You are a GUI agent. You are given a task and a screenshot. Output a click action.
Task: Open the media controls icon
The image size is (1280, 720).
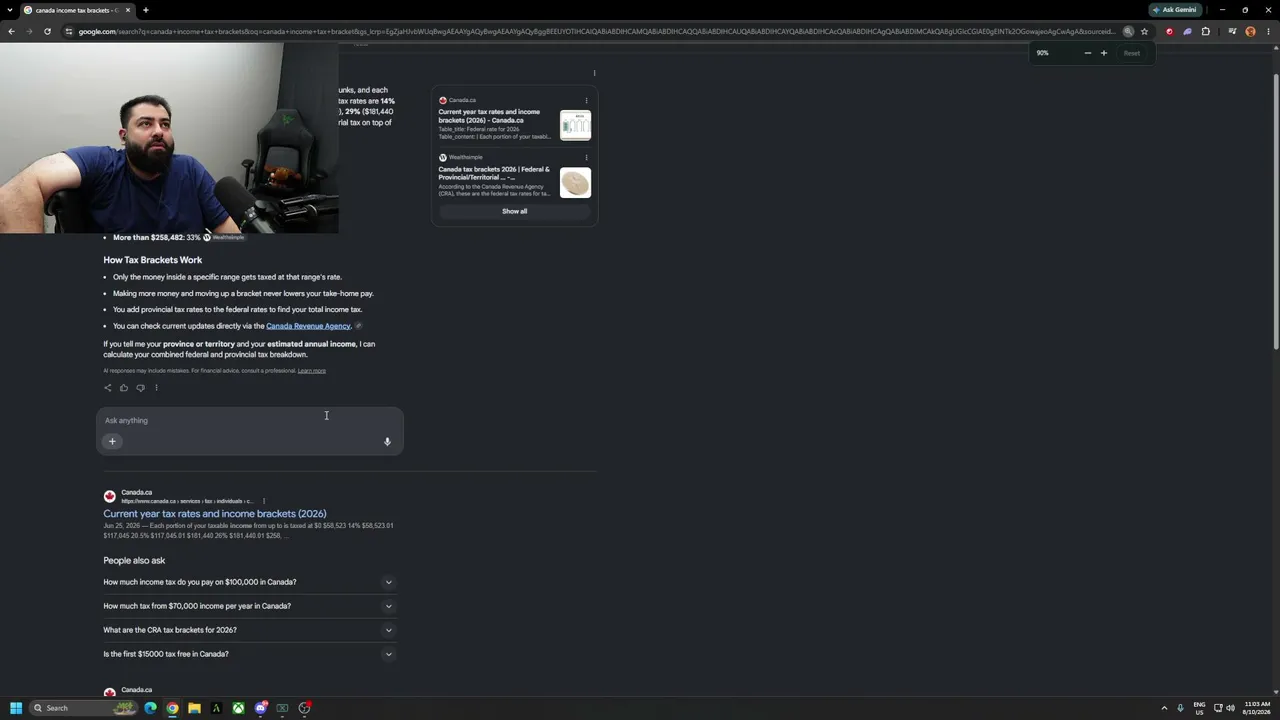pos(1232,31)
